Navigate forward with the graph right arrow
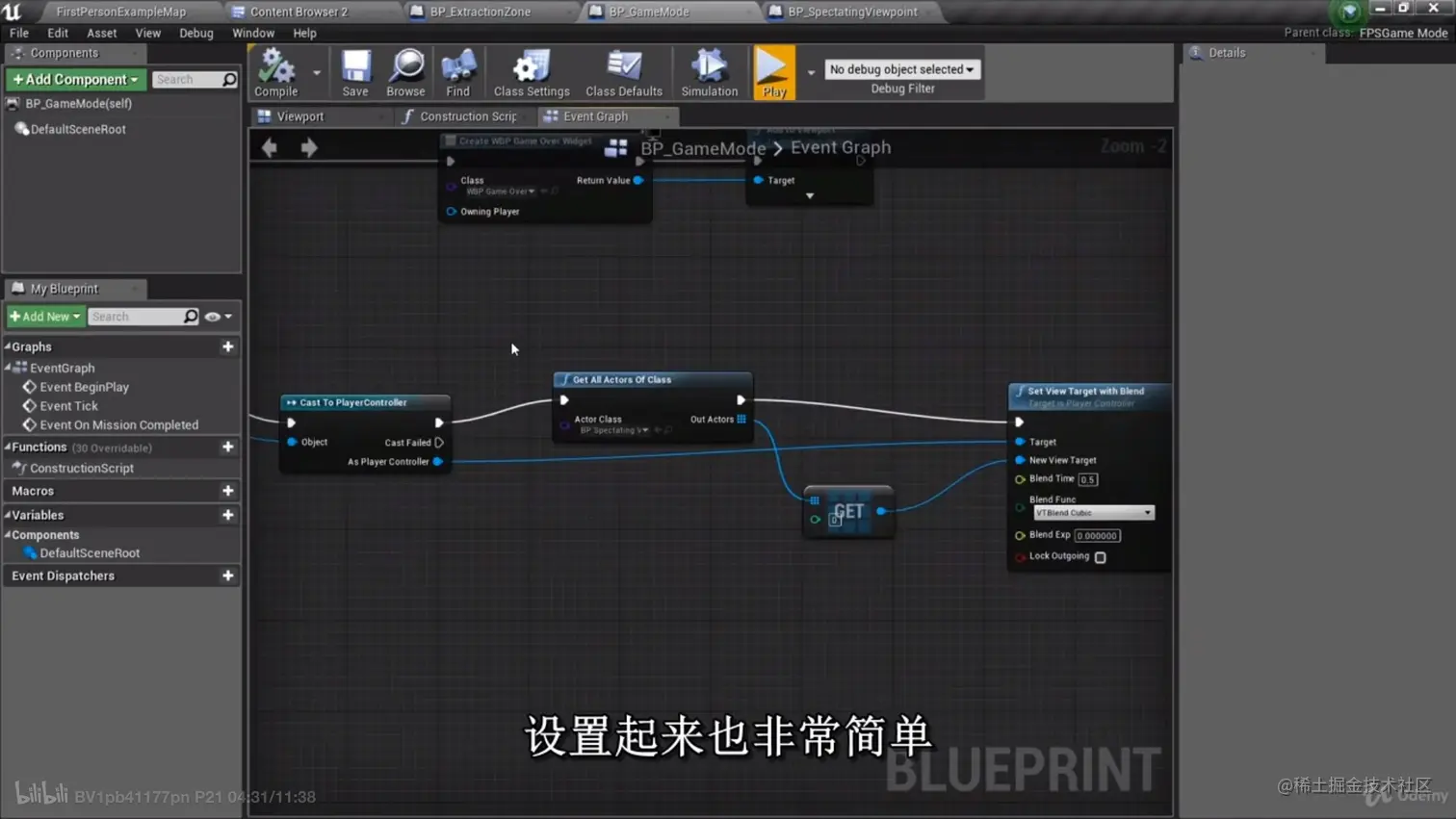The height and width of the screenshot is (819, 1456). [309, 147]
